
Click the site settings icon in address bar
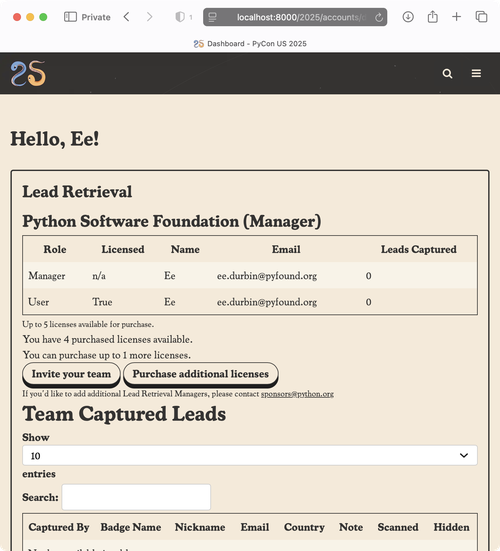click(x=213, y=17)
